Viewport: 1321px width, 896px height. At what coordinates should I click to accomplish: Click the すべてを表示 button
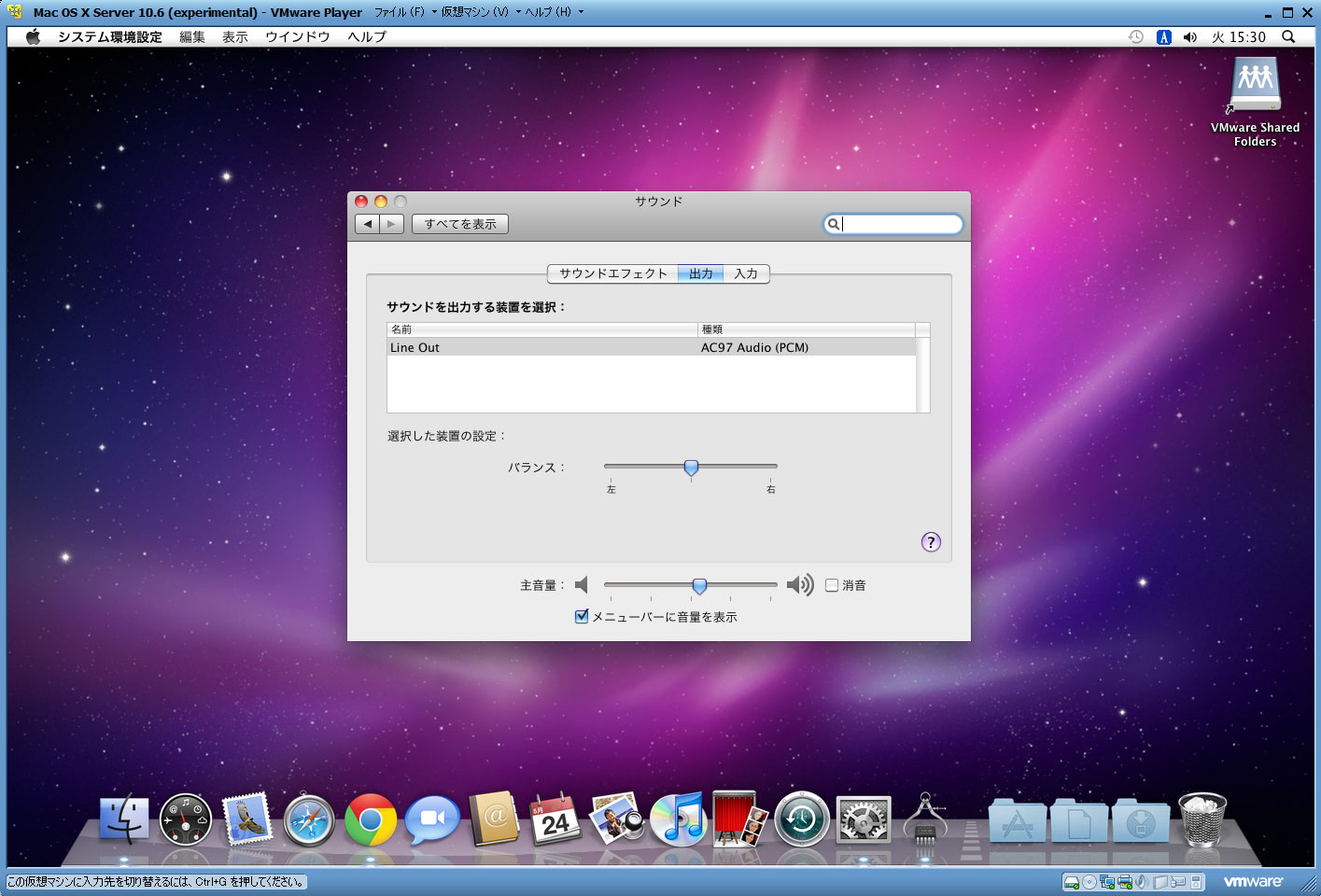(x=459, y=224)
